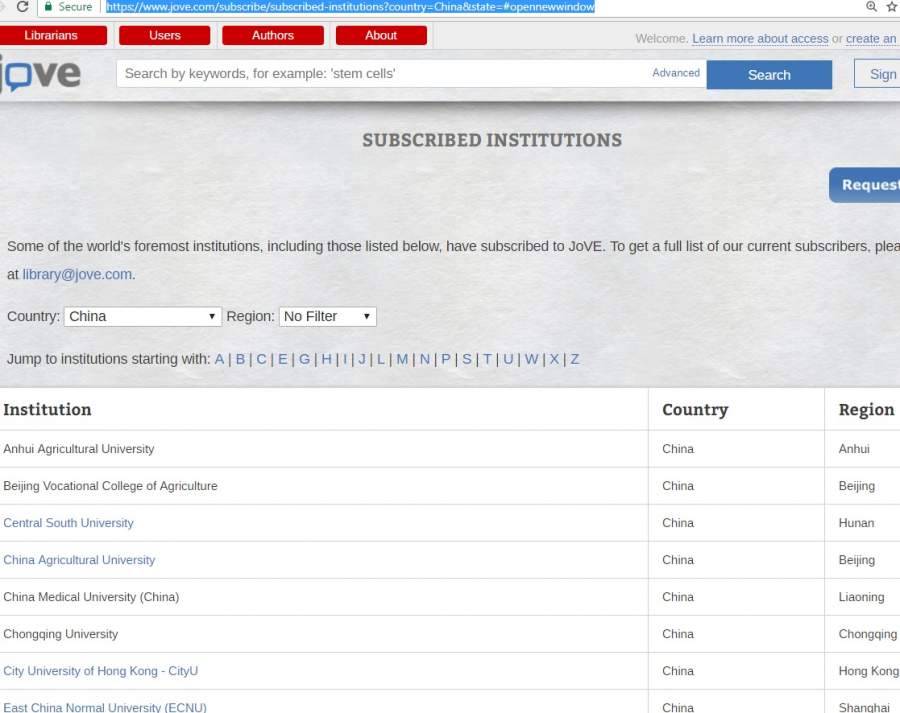Open East China Normal University (ECNU) link
This screenshot has height=713, width=900.
pos(105,707)
